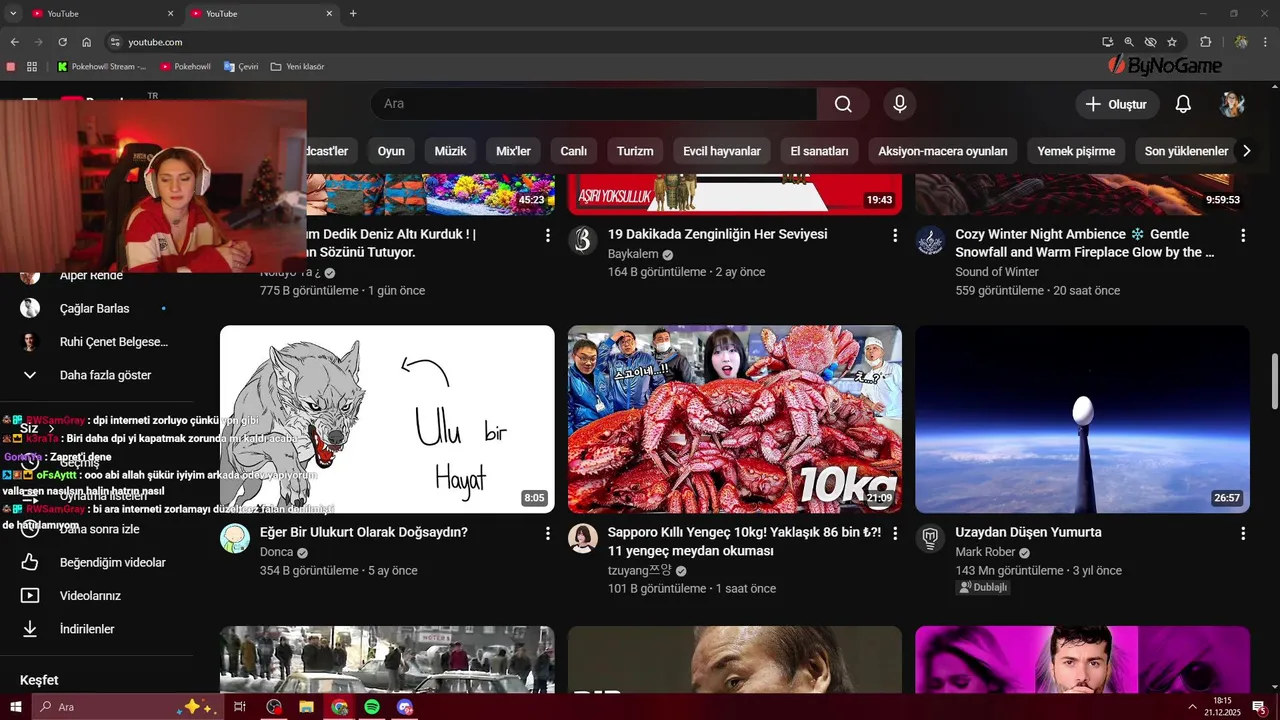
Task: Open YouTube notifications bell
Action: coord(1183,104)
